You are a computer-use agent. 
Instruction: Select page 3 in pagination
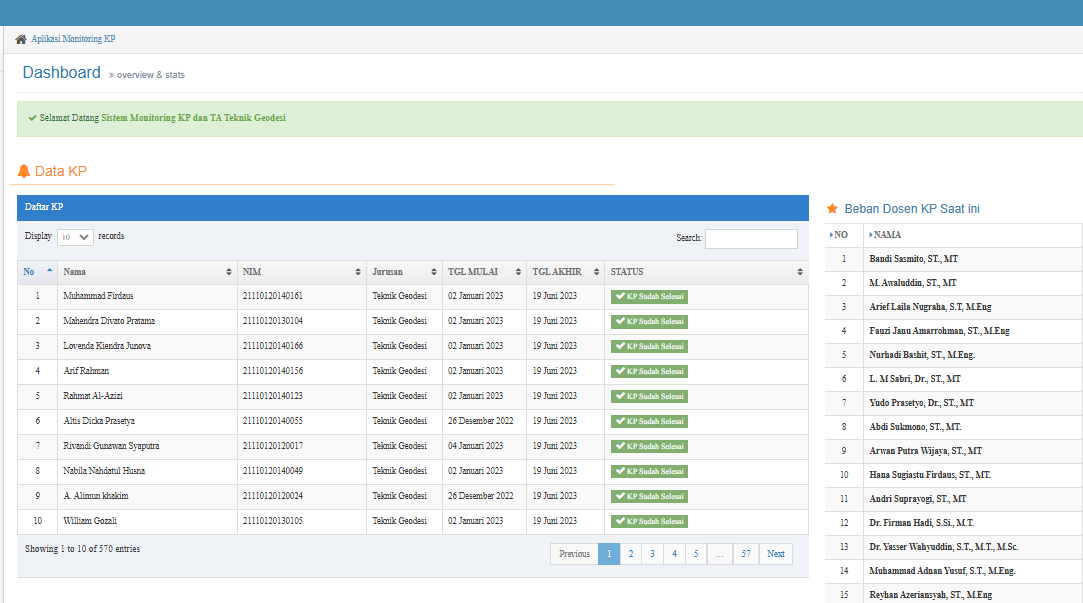click(652, 554)
